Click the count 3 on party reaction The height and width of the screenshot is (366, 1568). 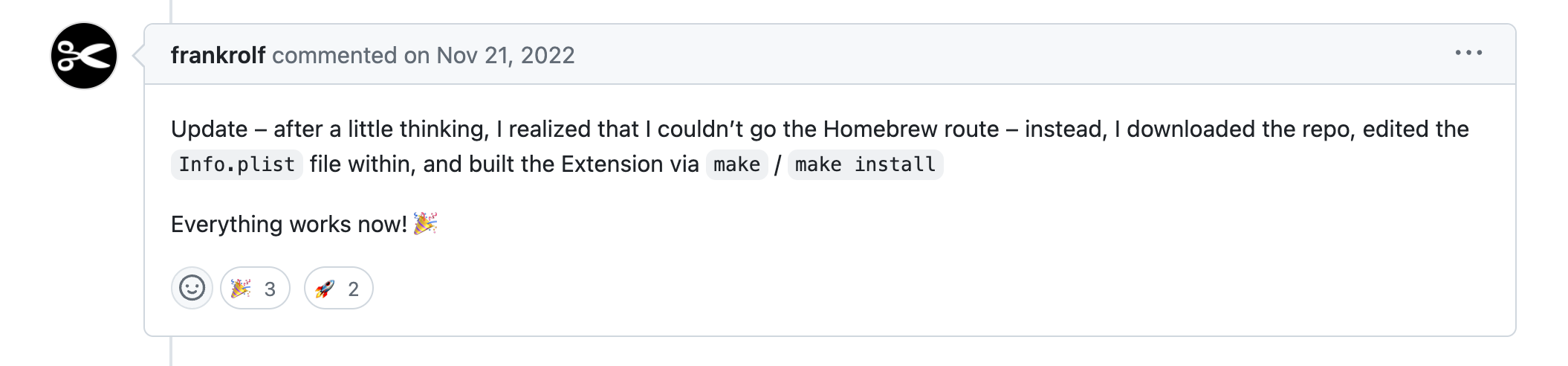click(270, 289)
